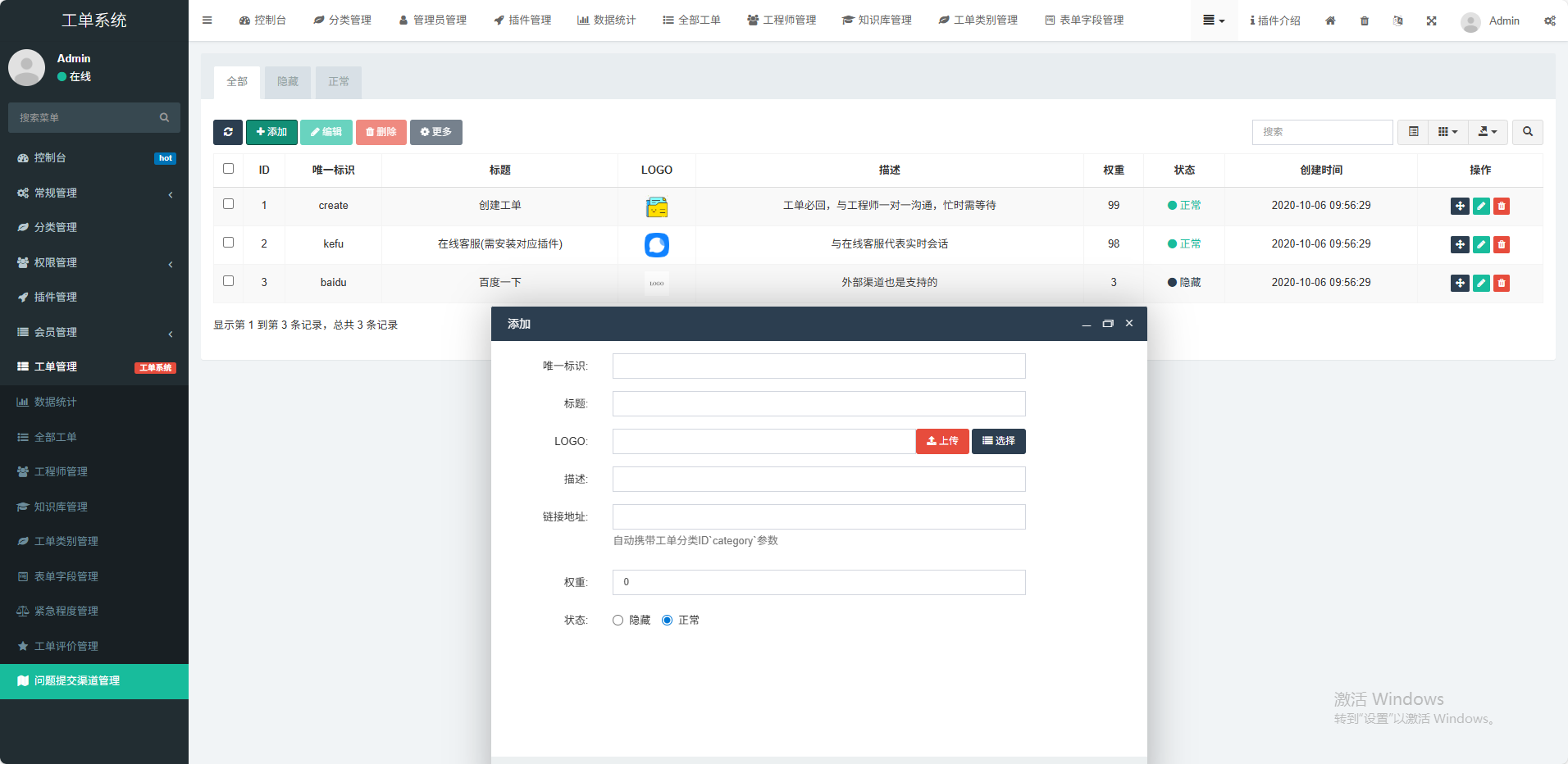Click the 选择 button next to LOGO
1568x764 pixels.
pos(998,441)
